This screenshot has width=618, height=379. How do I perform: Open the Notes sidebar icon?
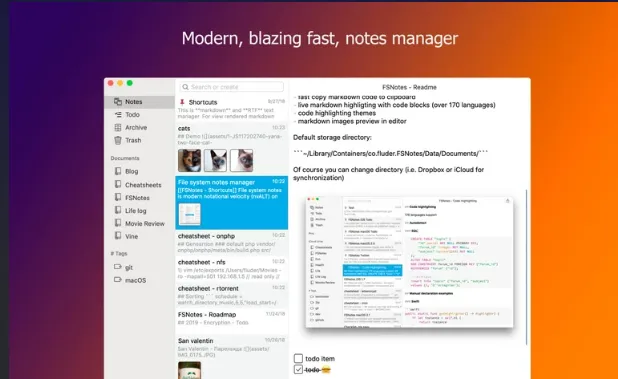(x=118, y=102)
